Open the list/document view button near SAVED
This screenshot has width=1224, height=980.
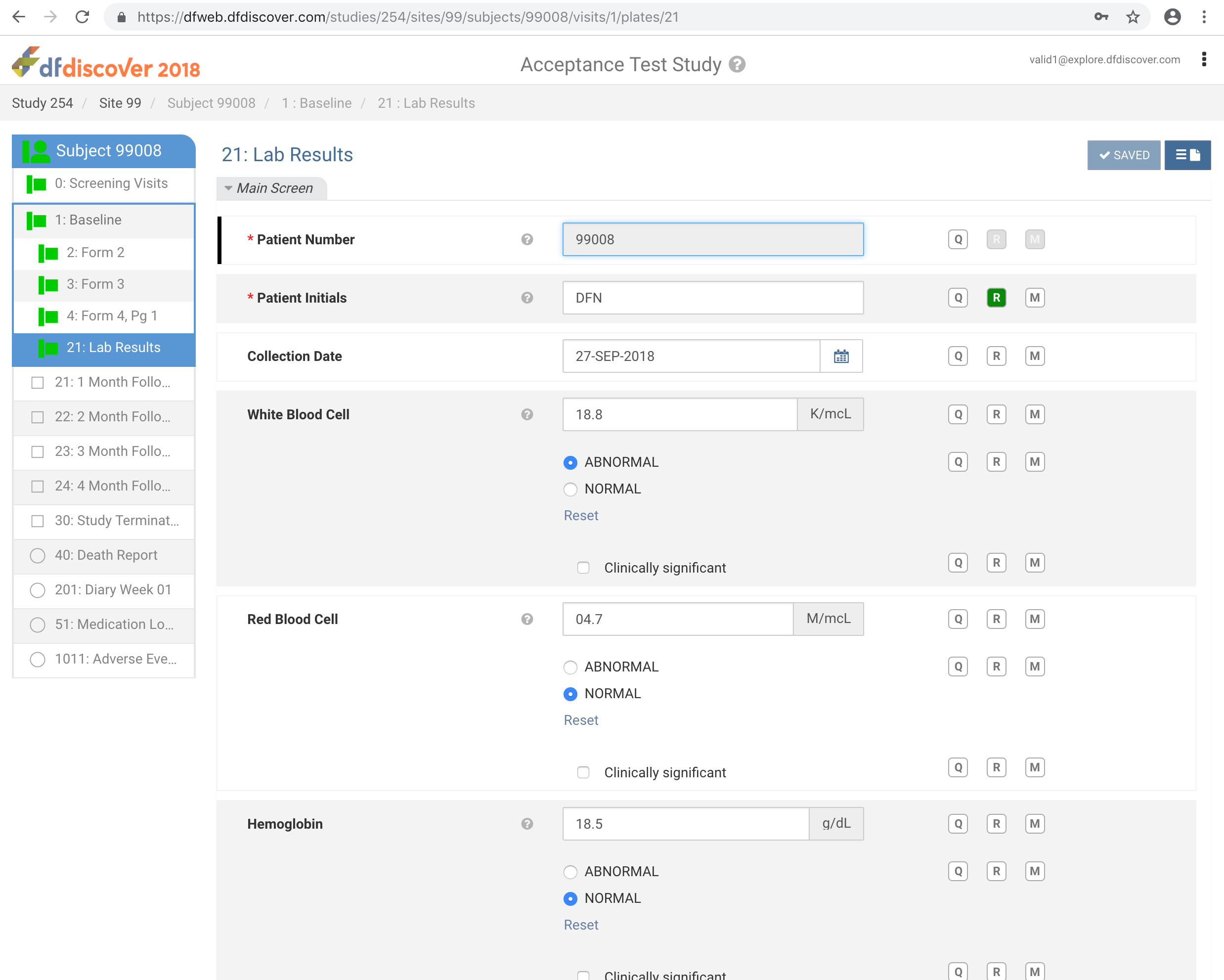tap(1187, 155)
